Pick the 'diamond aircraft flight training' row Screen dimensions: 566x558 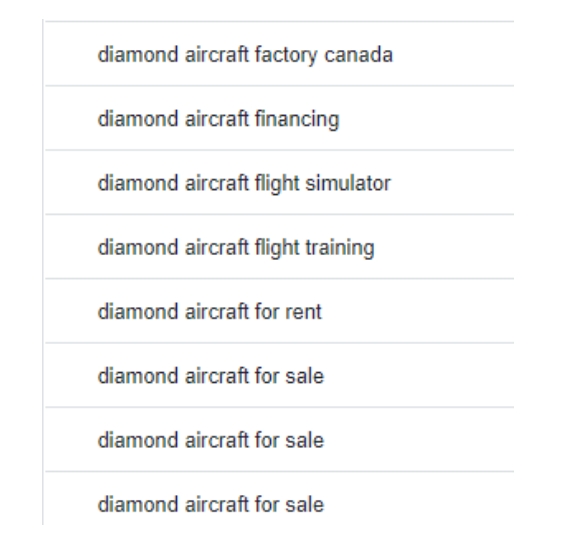(x=279, y=247)
